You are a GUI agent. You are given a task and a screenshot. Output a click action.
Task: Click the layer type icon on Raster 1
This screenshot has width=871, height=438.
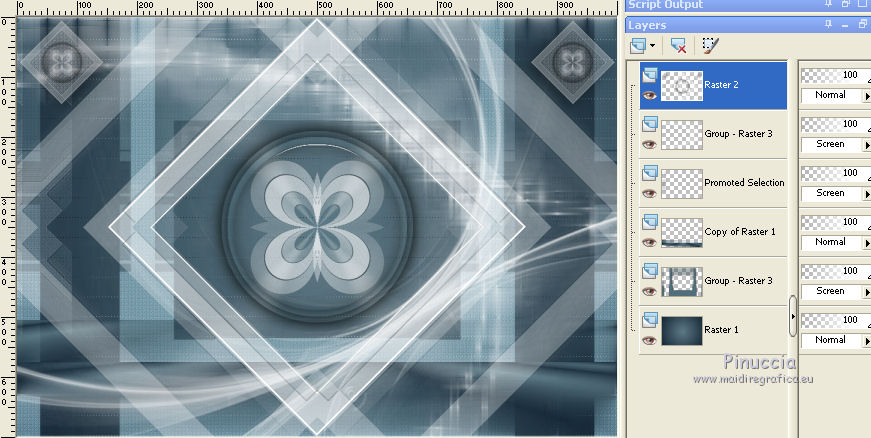point(649,319)
